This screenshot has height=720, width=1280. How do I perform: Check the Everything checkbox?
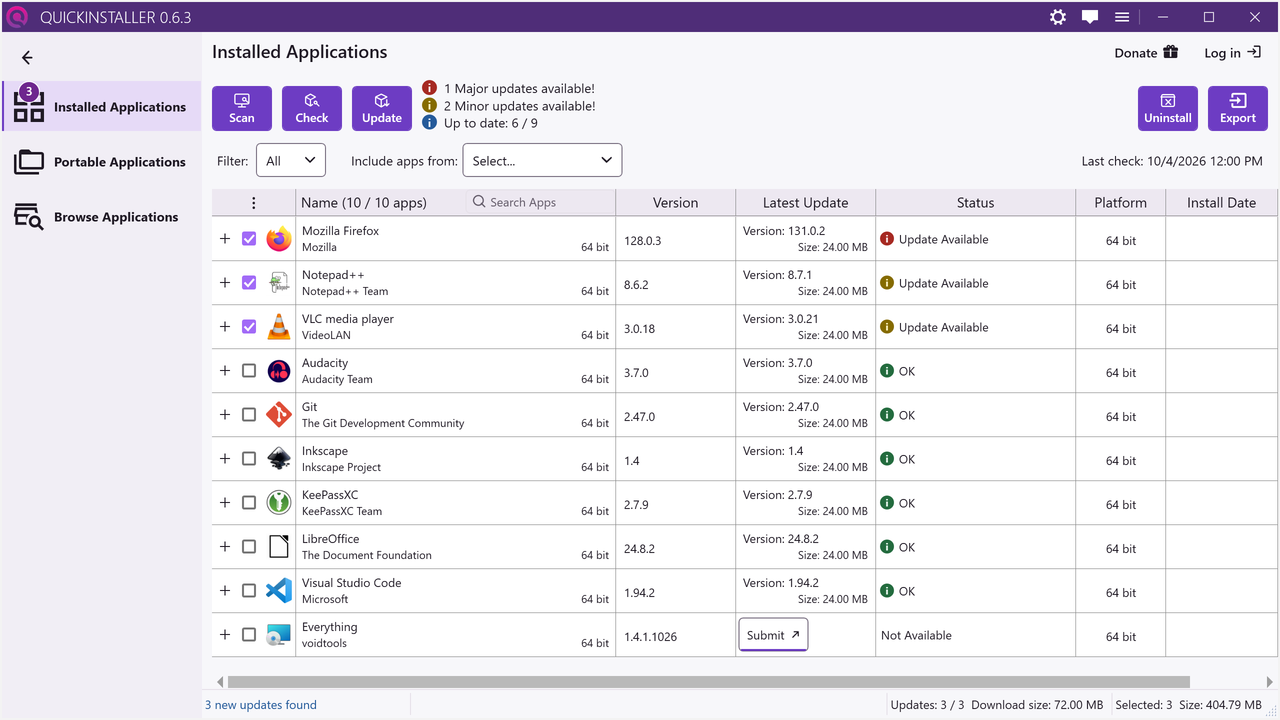pos(249,635)
